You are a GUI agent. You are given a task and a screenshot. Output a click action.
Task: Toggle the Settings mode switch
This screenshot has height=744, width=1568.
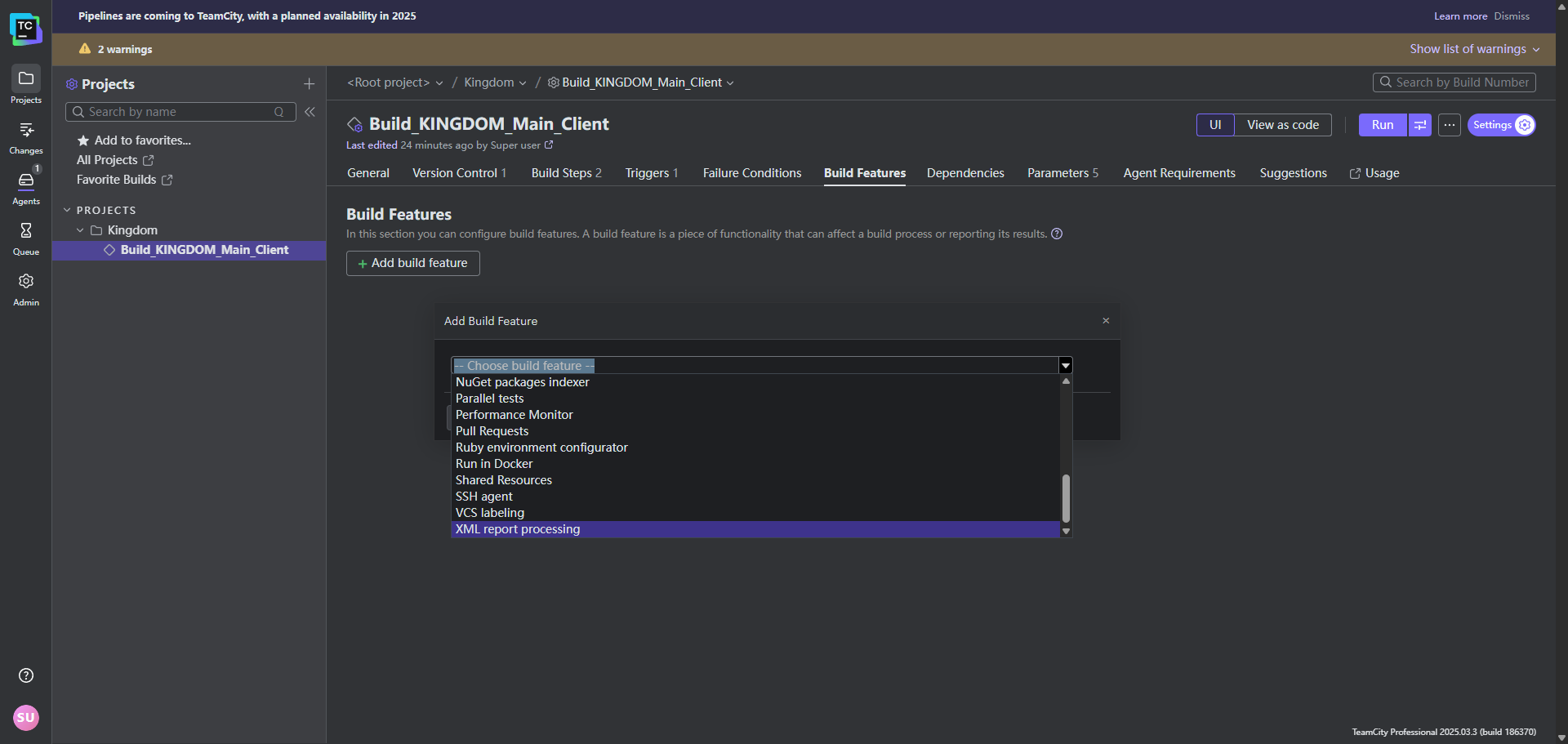click(x=1502, y=125)
